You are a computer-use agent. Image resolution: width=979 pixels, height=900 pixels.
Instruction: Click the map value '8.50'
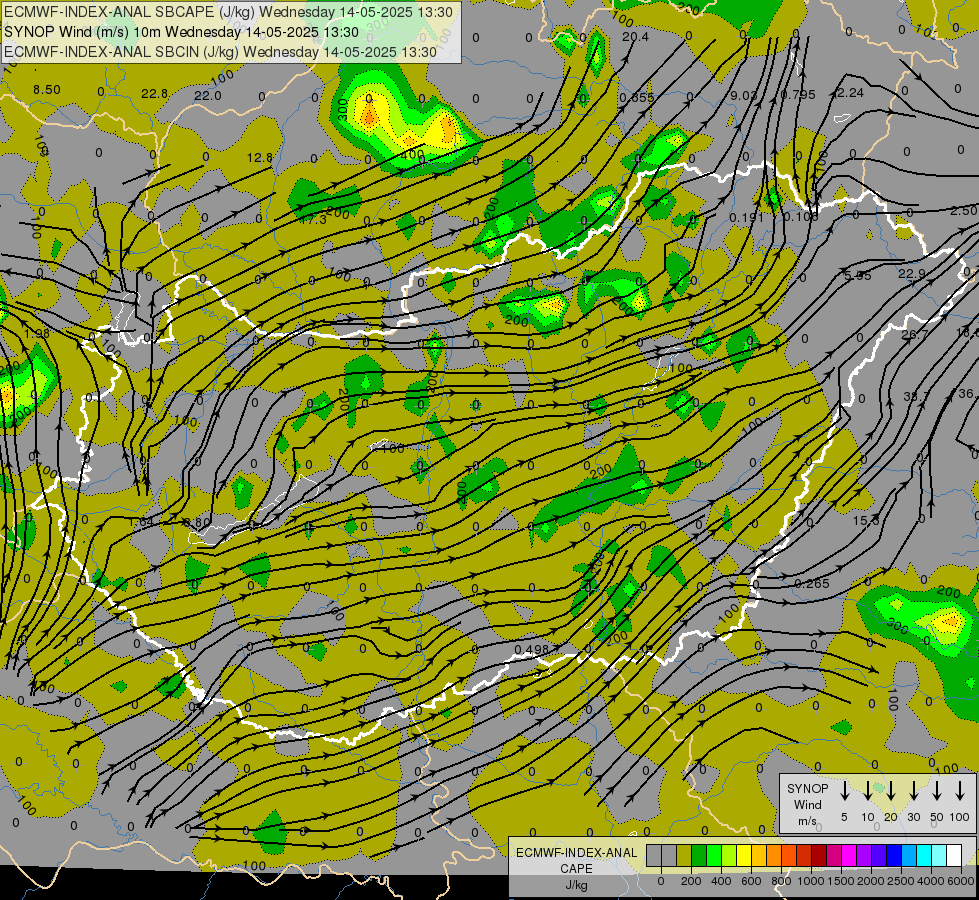pyautogui.click(x=47, y=90)
